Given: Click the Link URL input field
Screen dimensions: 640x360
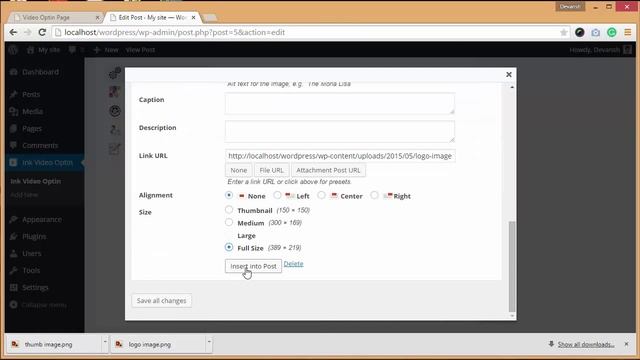Looking at the screenshot, I should point(340,156).
